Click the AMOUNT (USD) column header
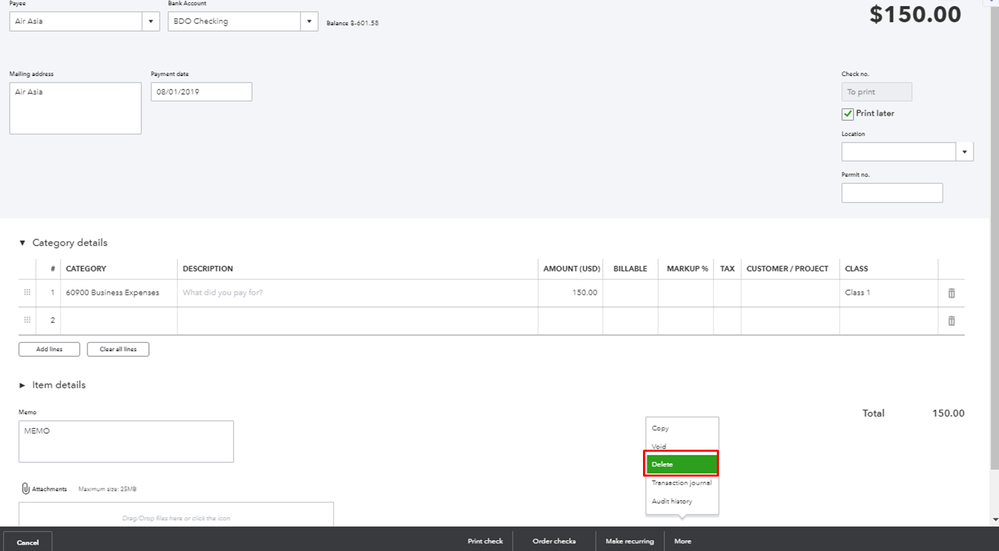Image resolution: width=999 pixels, height=551 pixels. click(571, 269)
